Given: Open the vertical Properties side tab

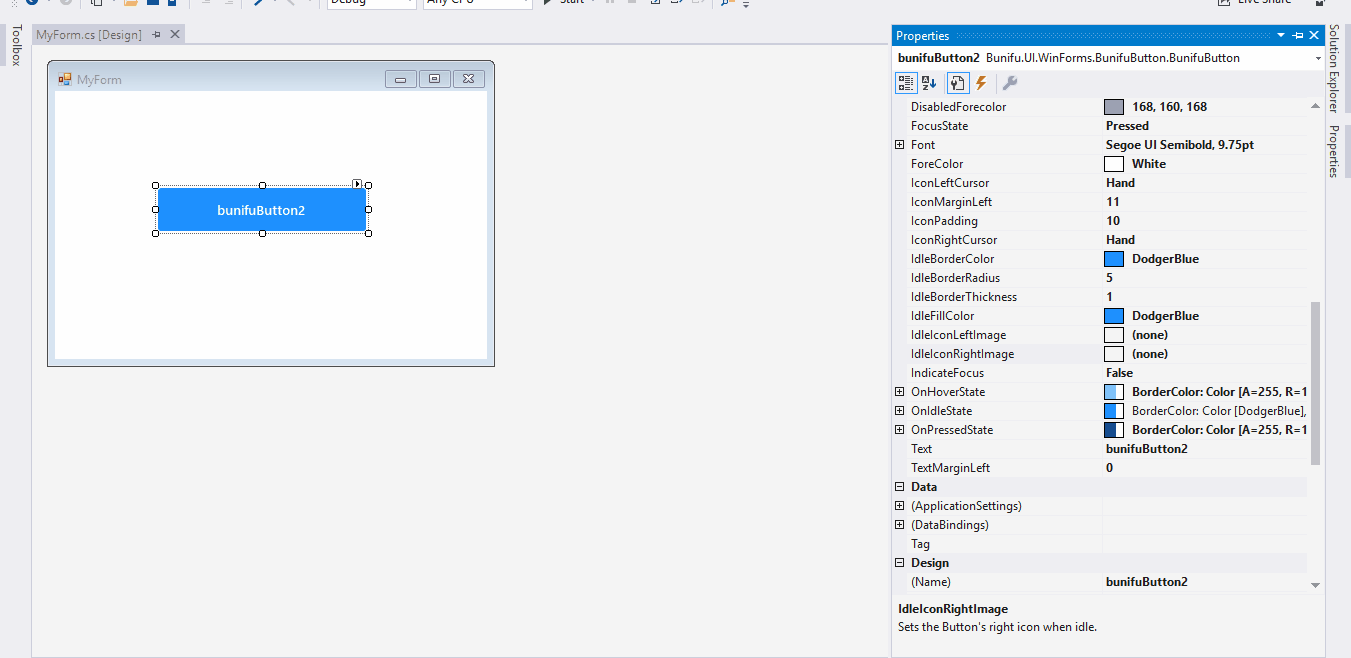Looking at the screenshot, I should [x=1334, y=152].
